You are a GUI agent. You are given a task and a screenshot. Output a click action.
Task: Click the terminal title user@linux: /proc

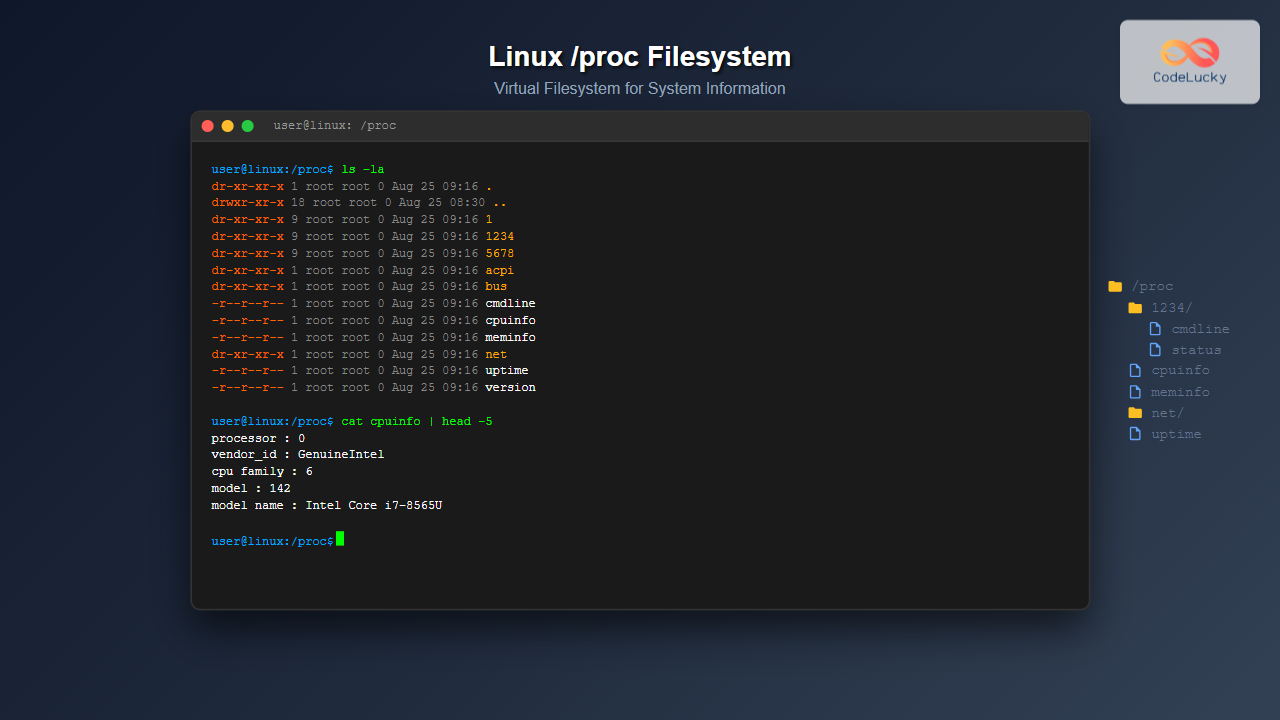pyautogui.click(x=335, y=126)
